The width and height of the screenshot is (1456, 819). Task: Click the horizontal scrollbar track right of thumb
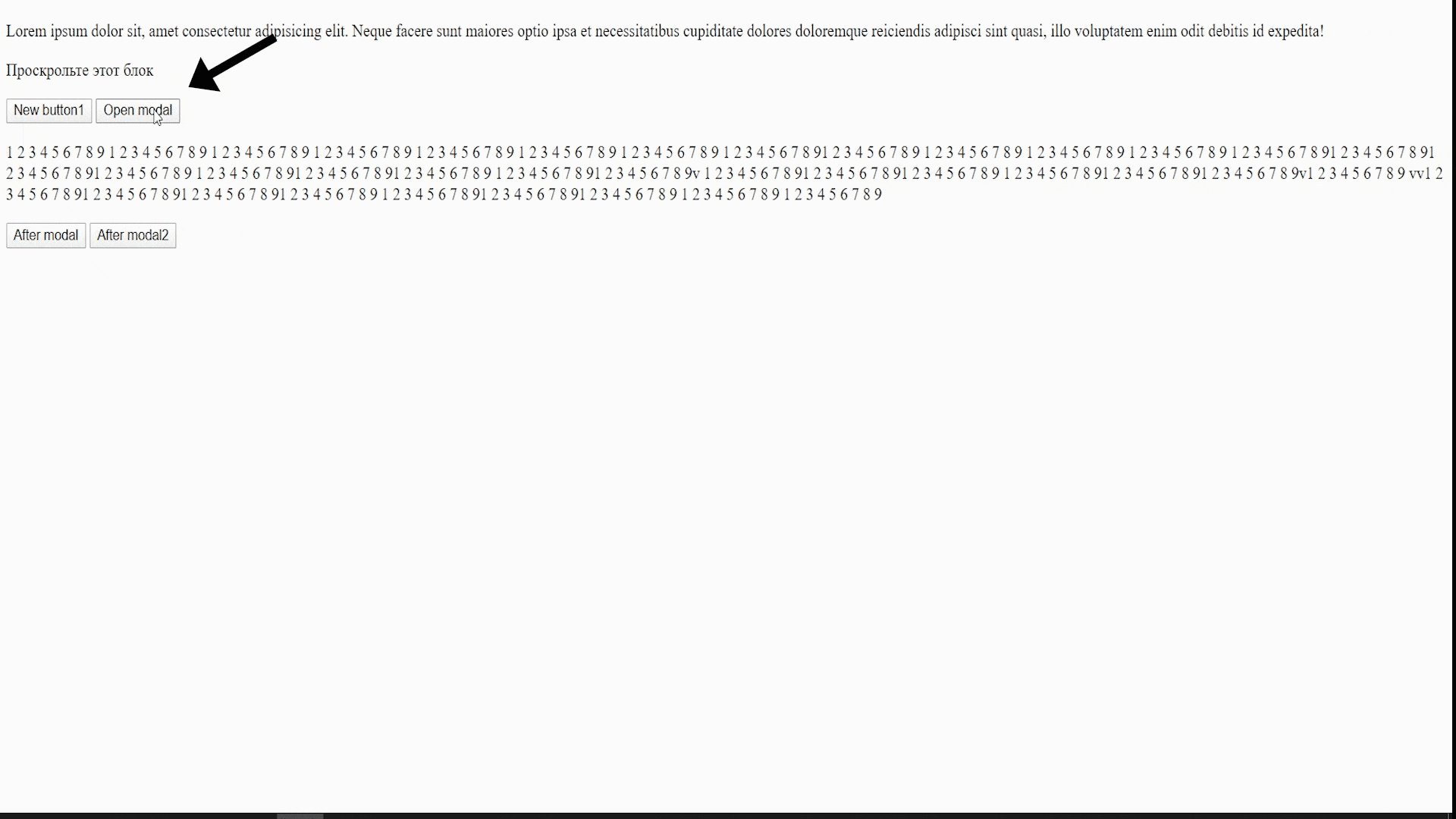pyautogui.click(x=887, y=816)
